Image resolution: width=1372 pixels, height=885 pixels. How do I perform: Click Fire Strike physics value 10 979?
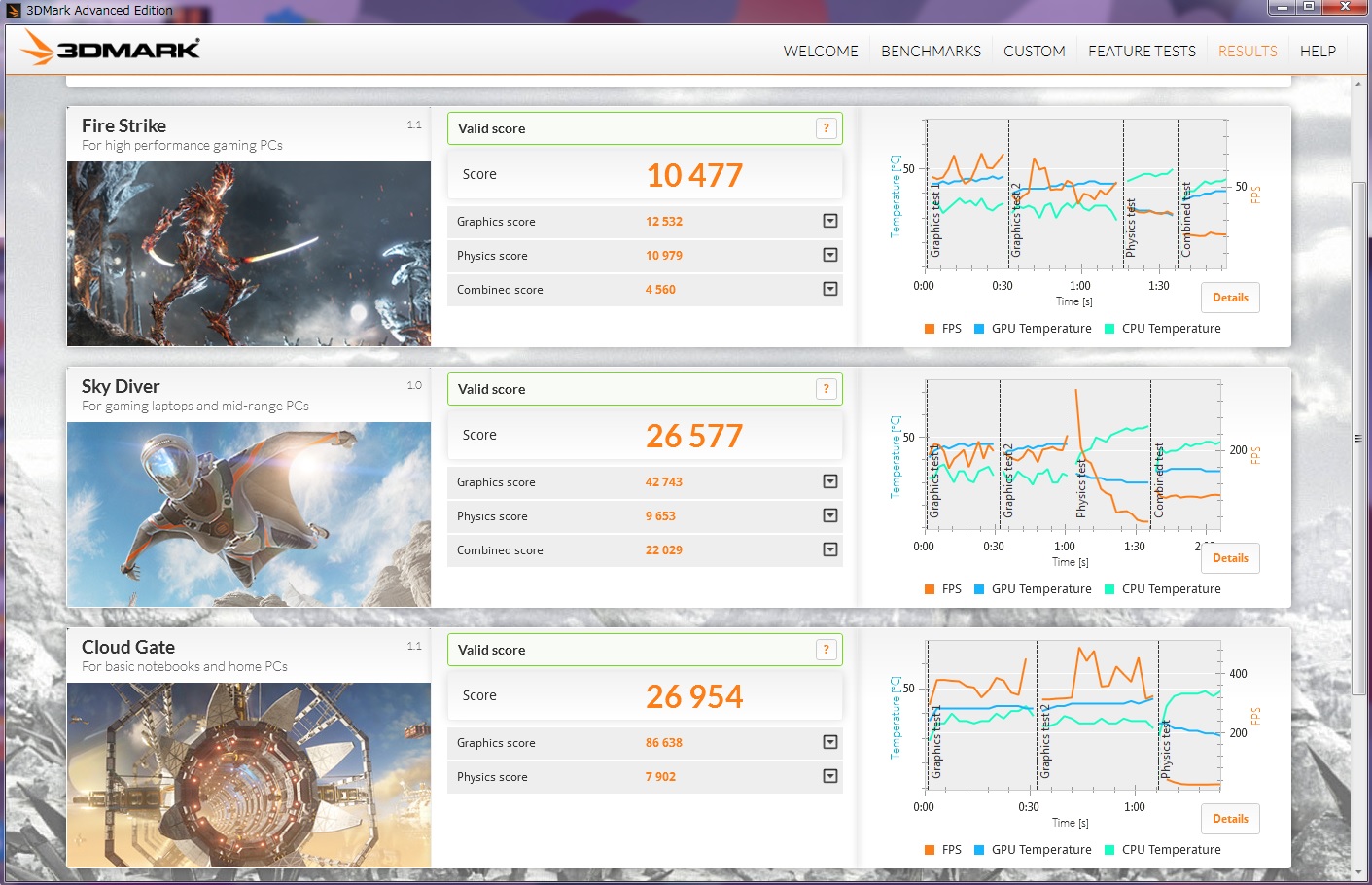664,256
